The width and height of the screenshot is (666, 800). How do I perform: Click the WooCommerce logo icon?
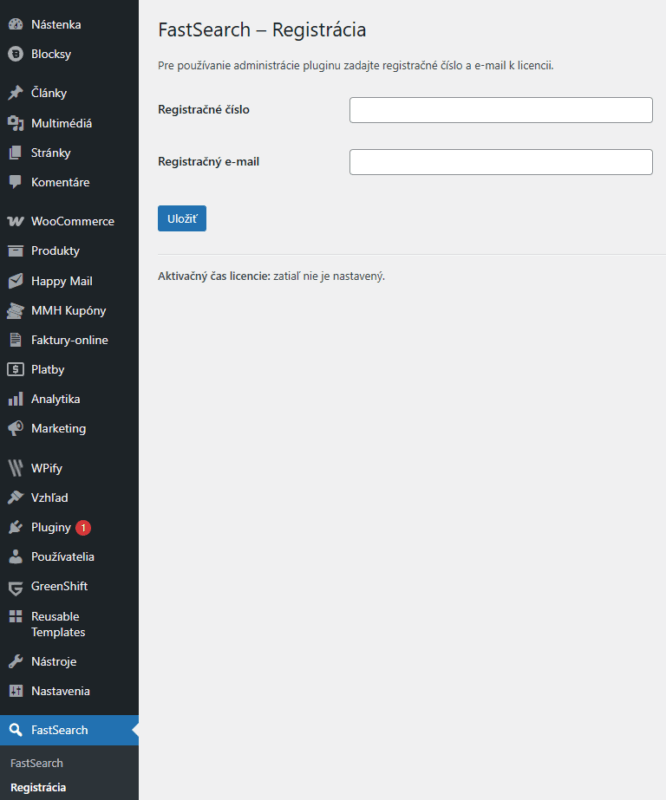pyautogui.click(x=16, y=221)
